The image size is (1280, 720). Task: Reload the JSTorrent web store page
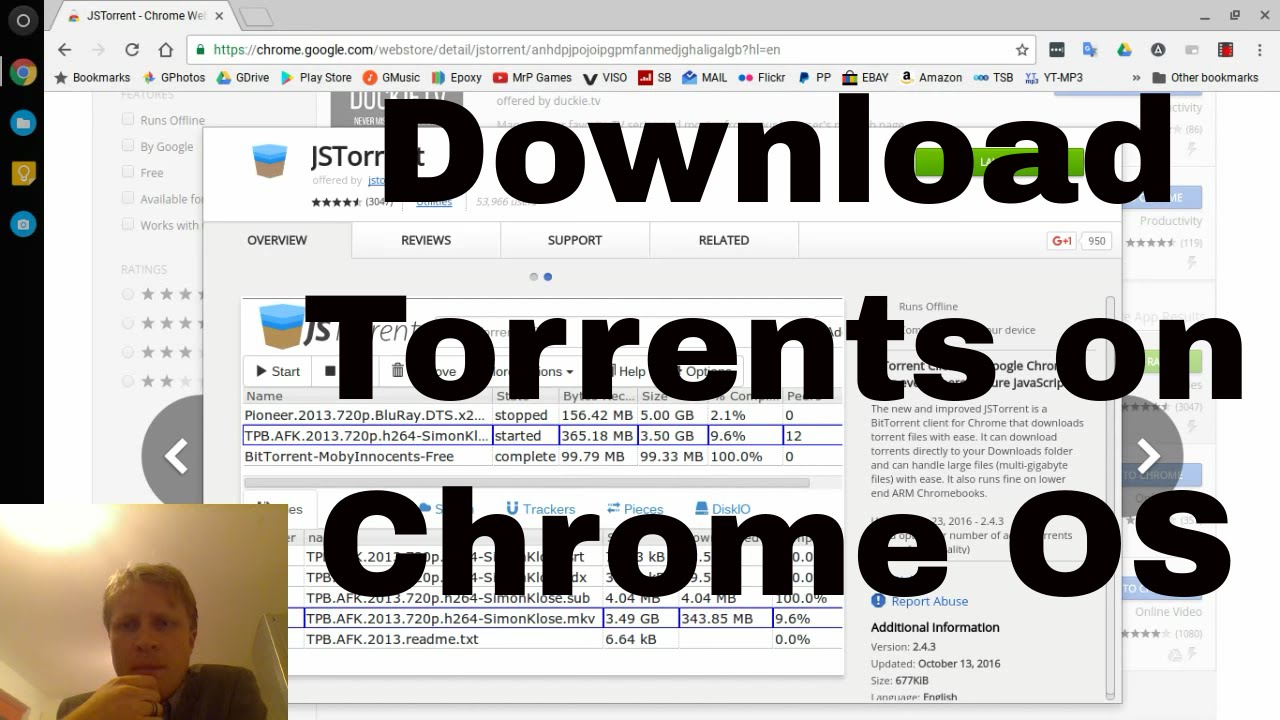pyautogui.click(x=132, y=49)
